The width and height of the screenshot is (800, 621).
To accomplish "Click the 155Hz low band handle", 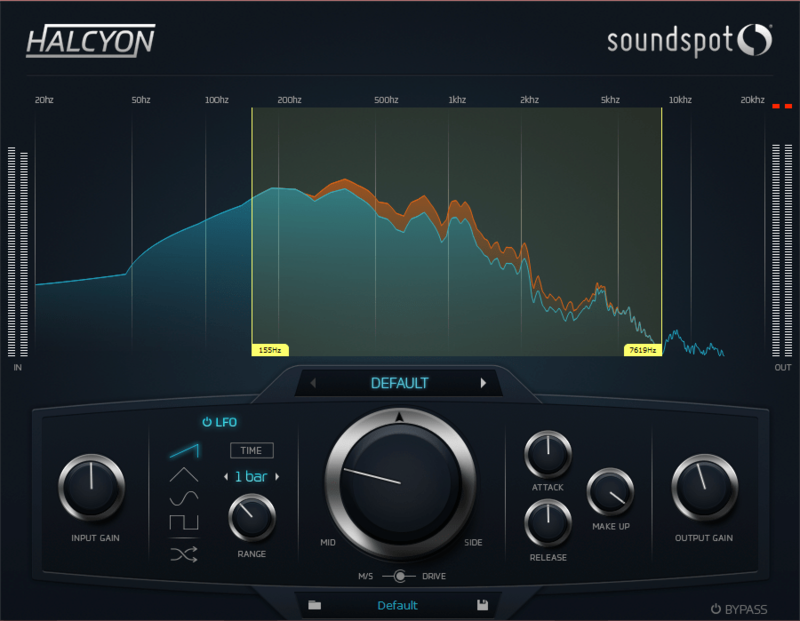I will [270, 350].
